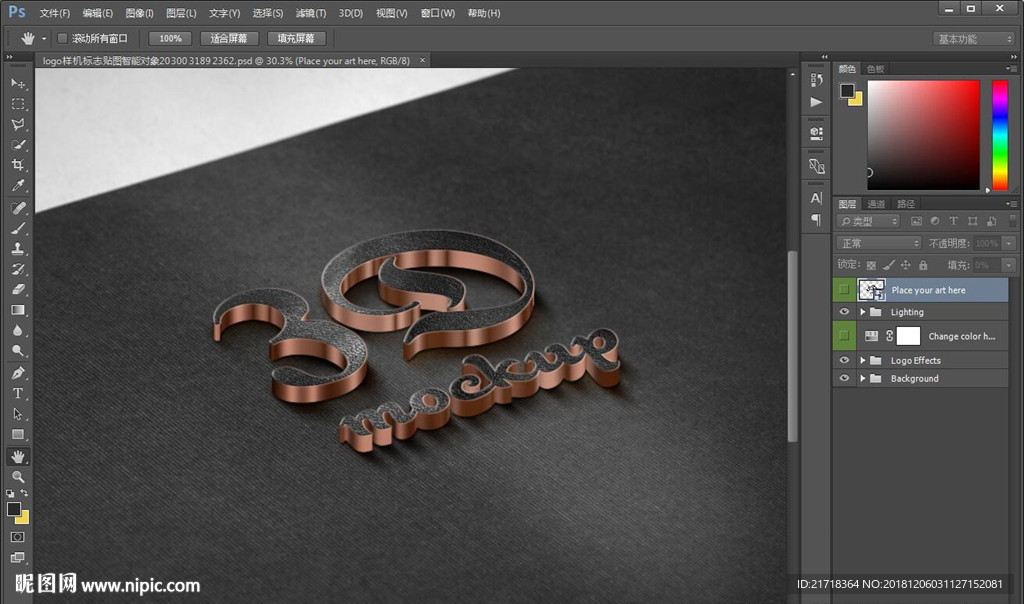Open the 滤镜(T) menu
The height and width of the screenshot is (604, 1024).
(x=311, y=13)
